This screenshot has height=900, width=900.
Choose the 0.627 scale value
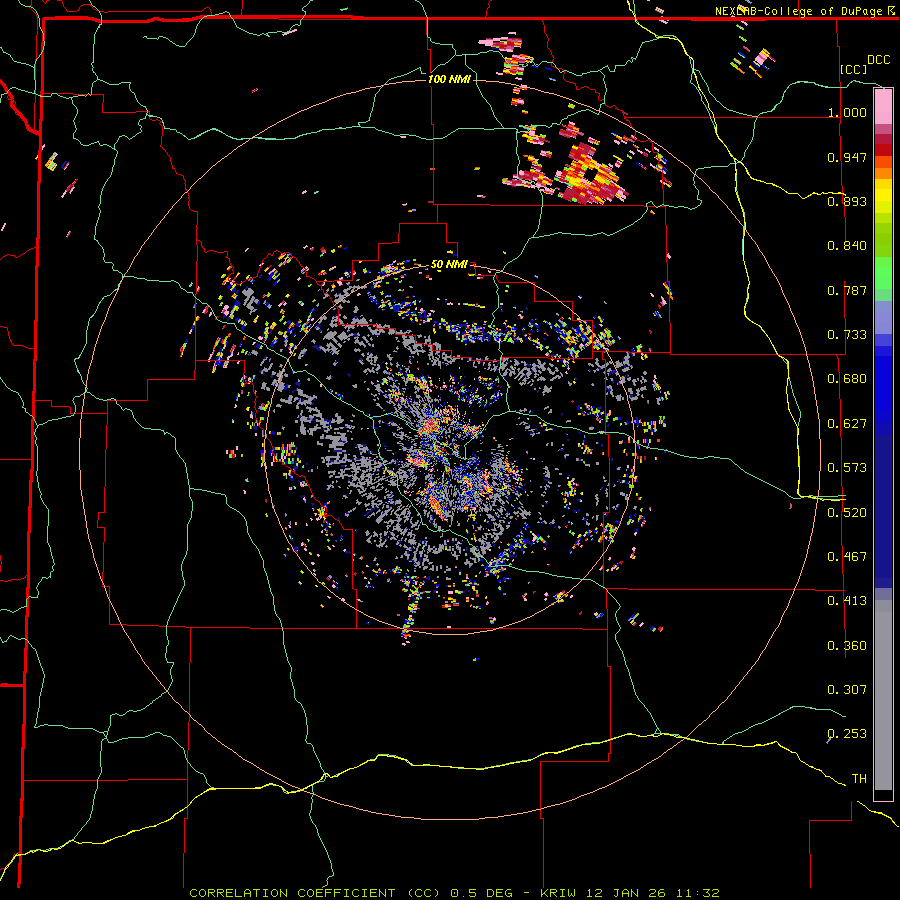[847, 424]
